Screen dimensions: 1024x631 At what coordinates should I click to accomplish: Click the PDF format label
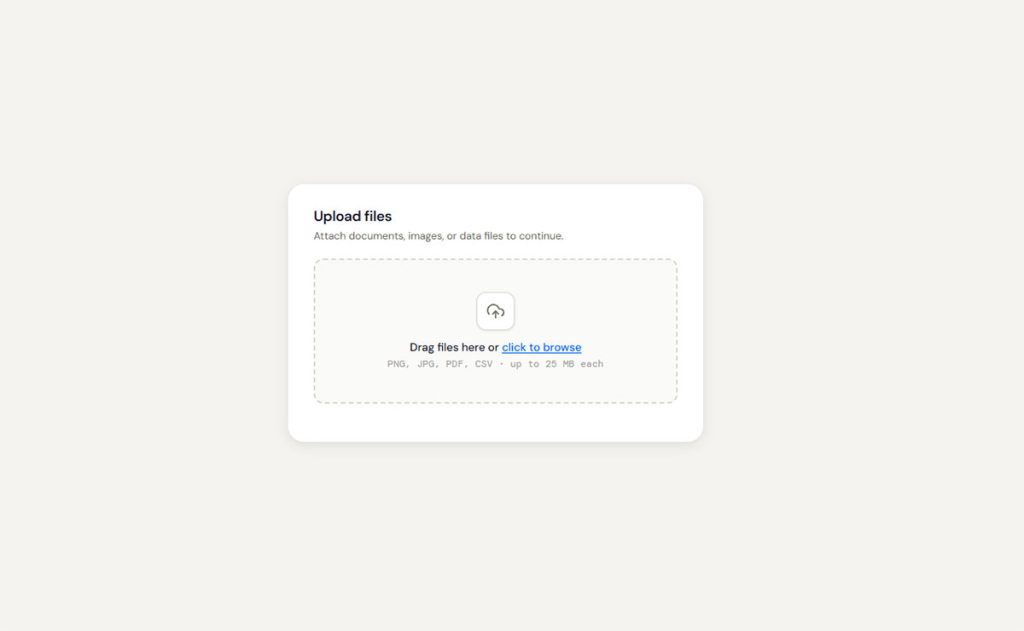pyautogui.click(x=456, y=364)
